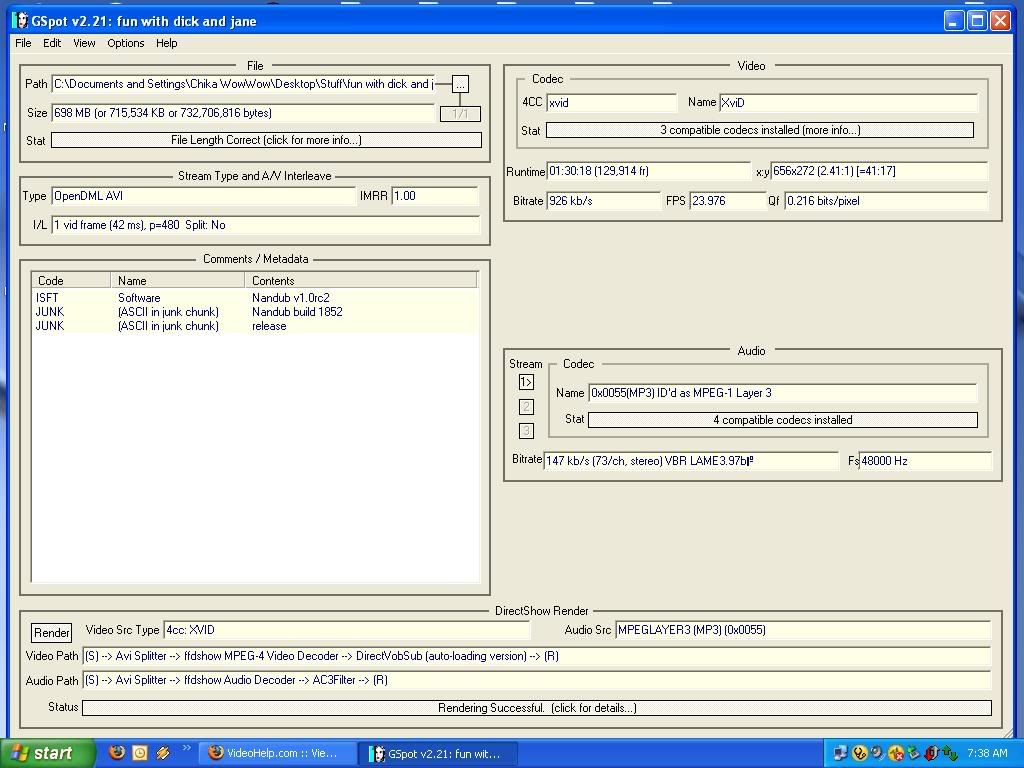Image resolution: width=1024 pixels, height=768 pixels.
Task: Click the stream Type field OpenDML AVI
Action: (x=203, y=196)
